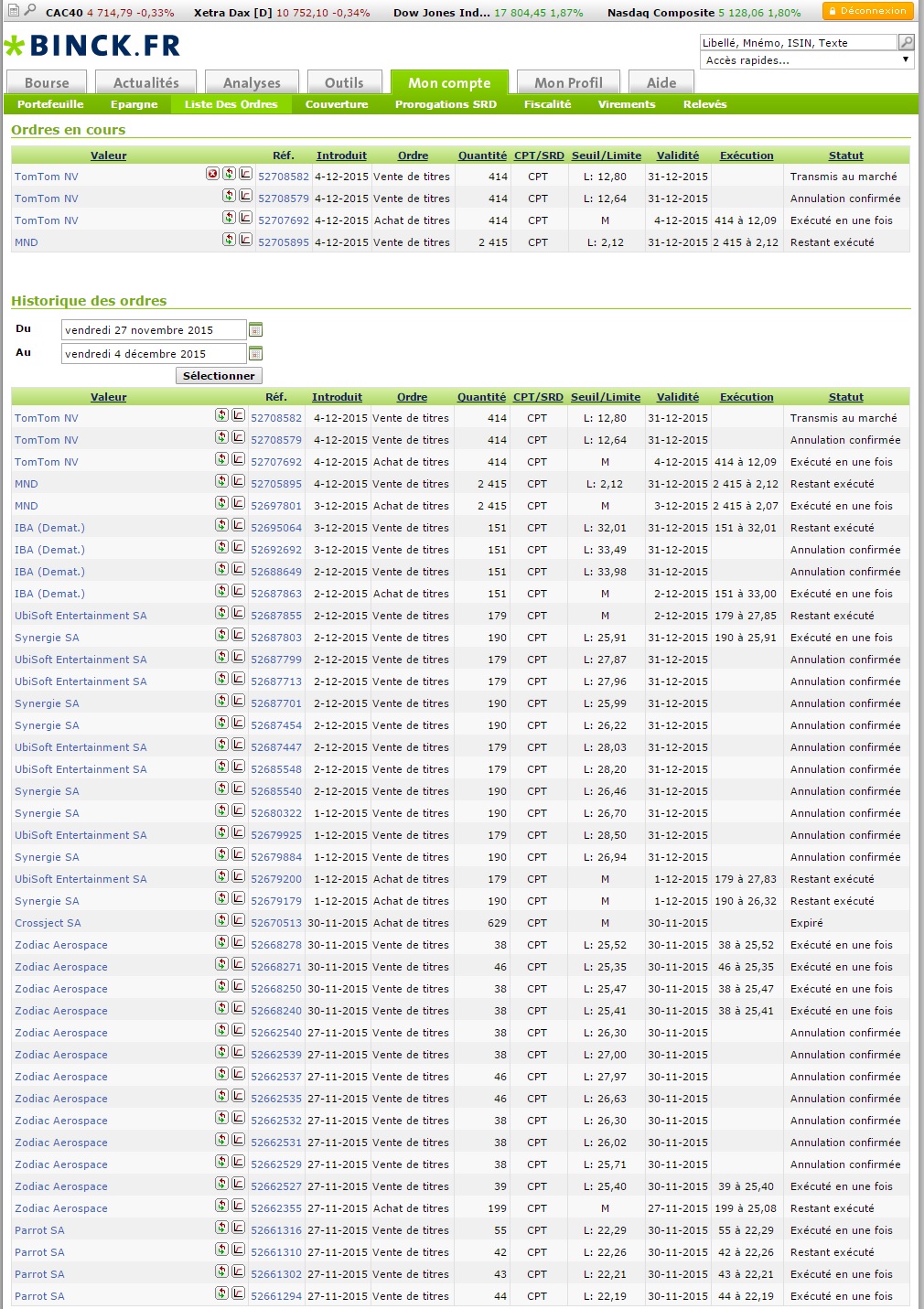Open chart icon for Crossject SA order 52670513

tap(238, 920)
